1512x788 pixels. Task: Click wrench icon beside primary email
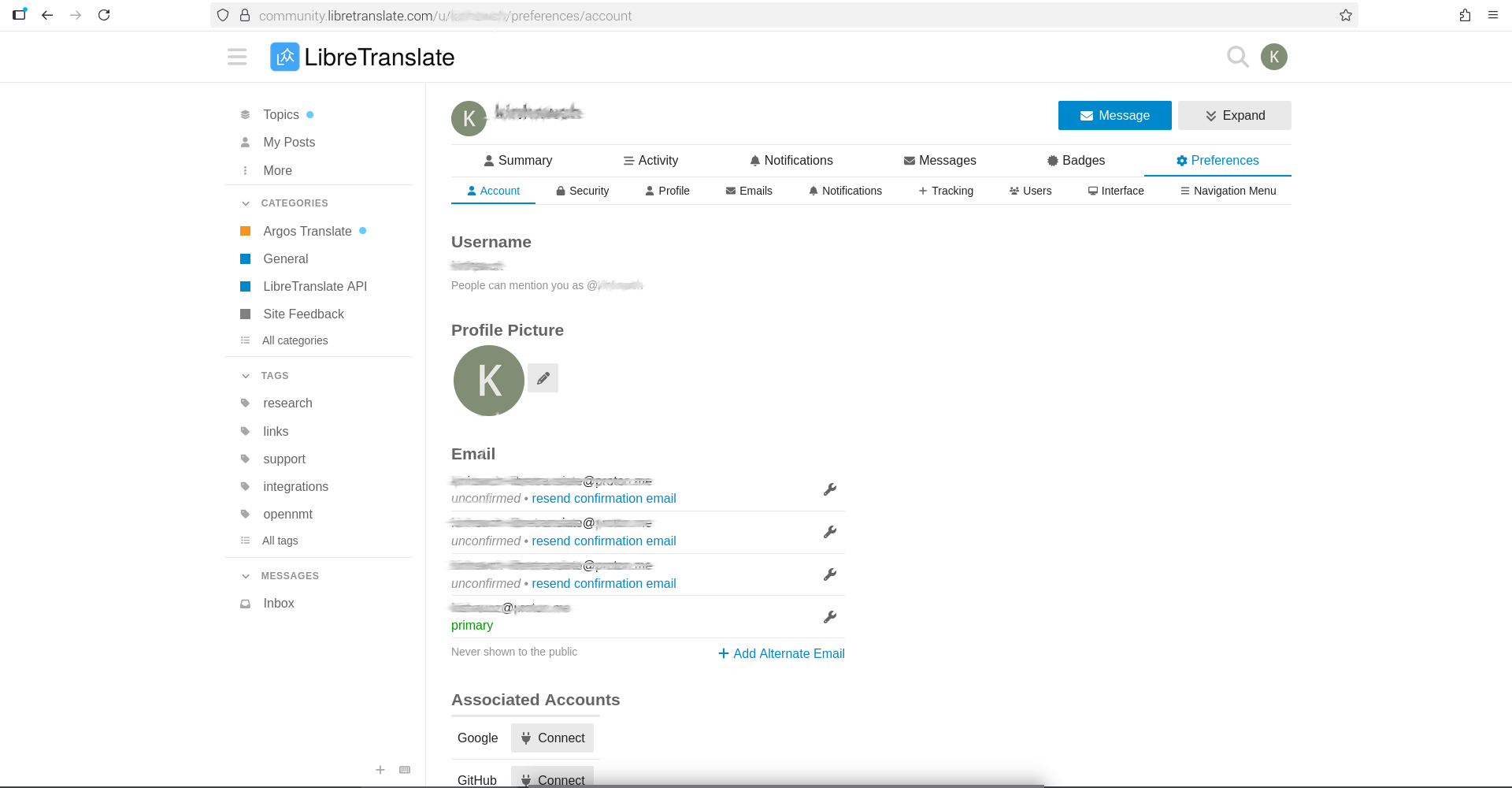pos(829,617)
